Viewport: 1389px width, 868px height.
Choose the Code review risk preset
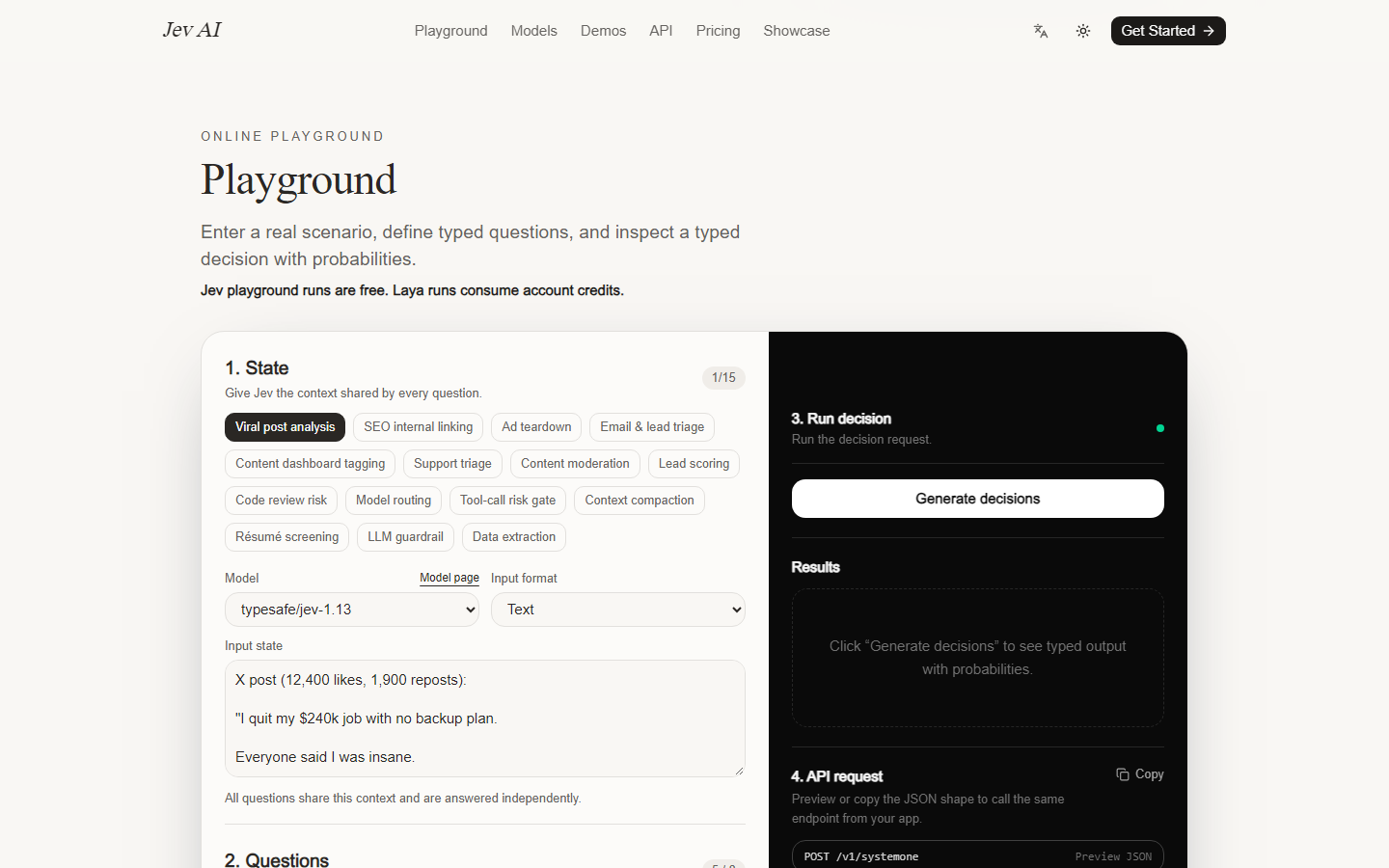[282, 501]
